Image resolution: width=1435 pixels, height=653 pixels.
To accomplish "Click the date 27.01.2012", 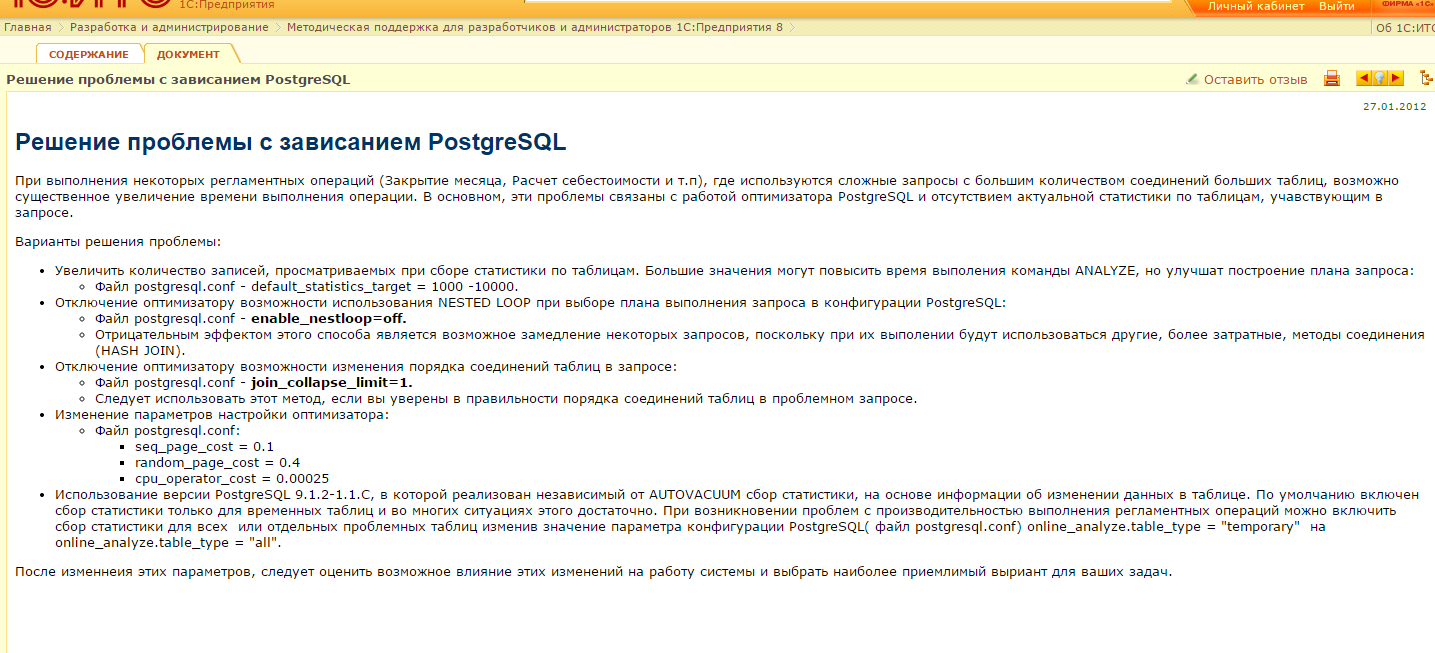I will (1394, 106).
